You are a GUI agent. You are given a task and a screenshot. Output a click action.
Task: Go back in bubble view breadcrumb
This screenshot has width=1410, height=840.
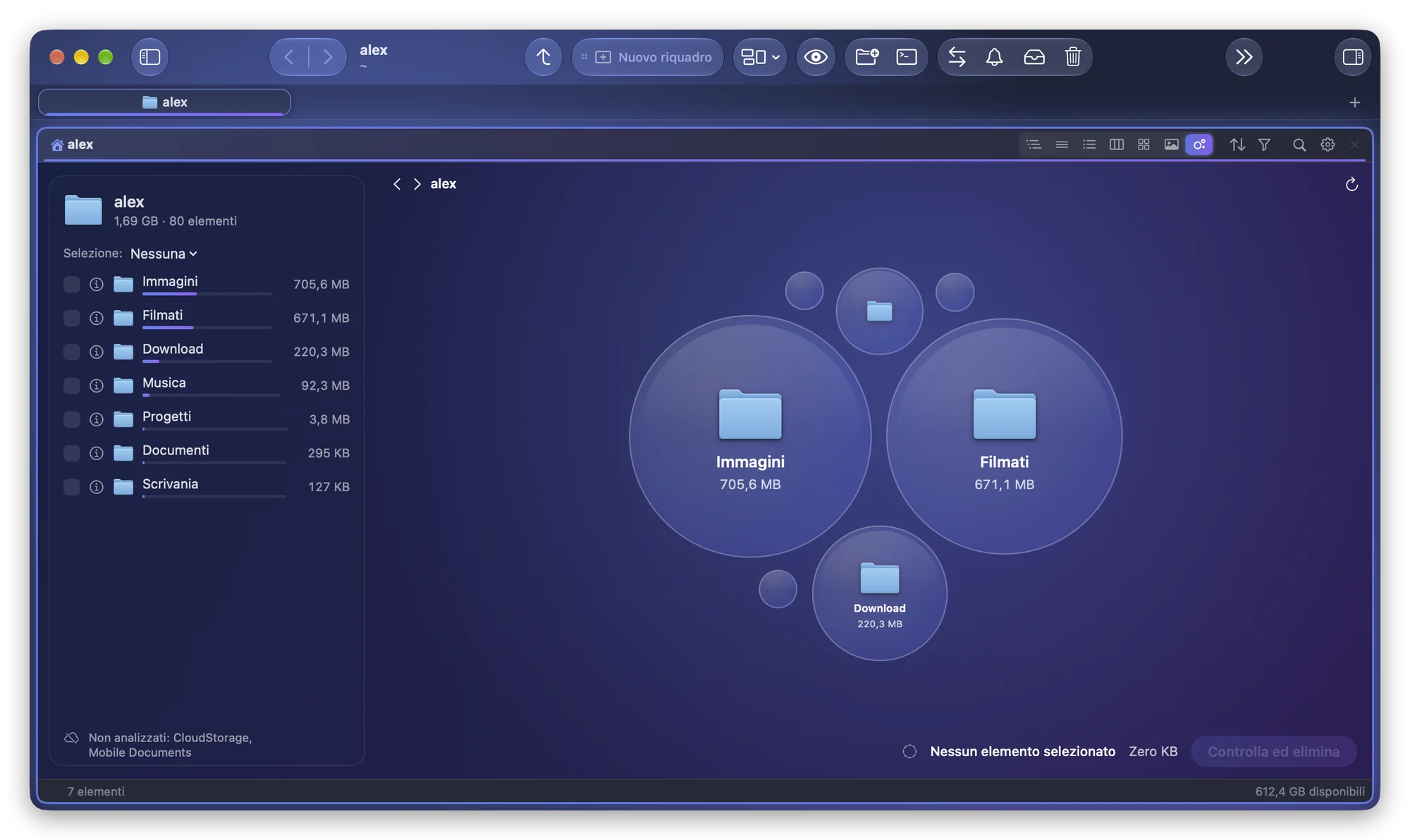tap(397, 184)
